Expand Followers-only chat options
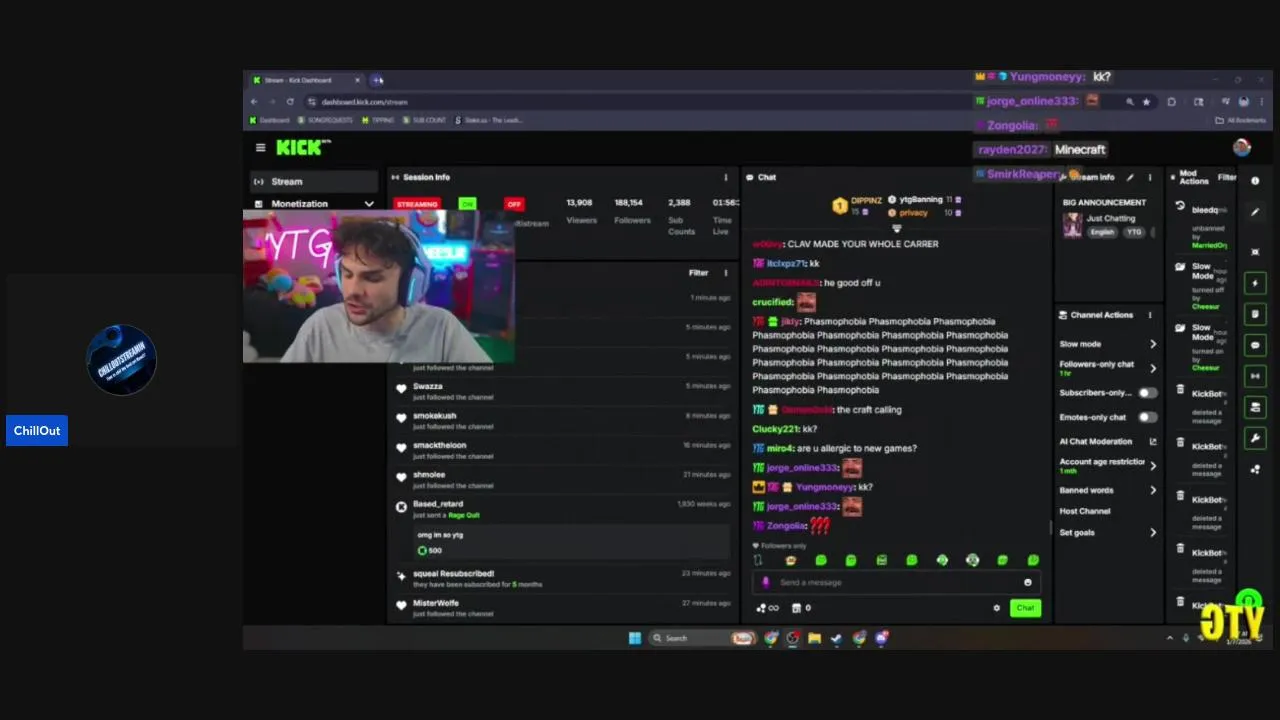Image resolution: width=1280 pixels, height=720 pixels. pyautogui.click(x=1153, y=368)
